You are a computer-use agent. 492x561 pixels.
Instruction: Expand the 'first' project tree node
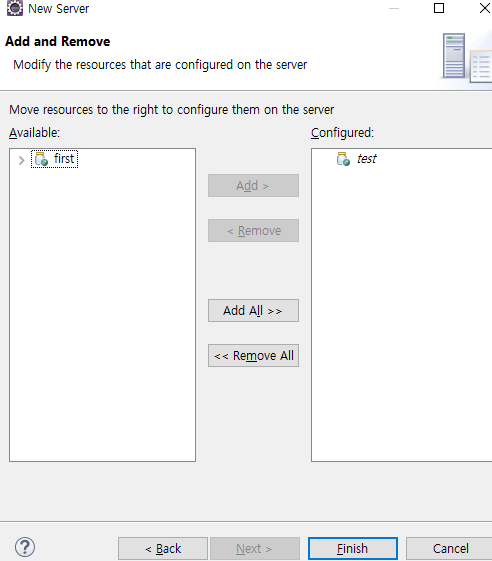[x=21, y=160]
